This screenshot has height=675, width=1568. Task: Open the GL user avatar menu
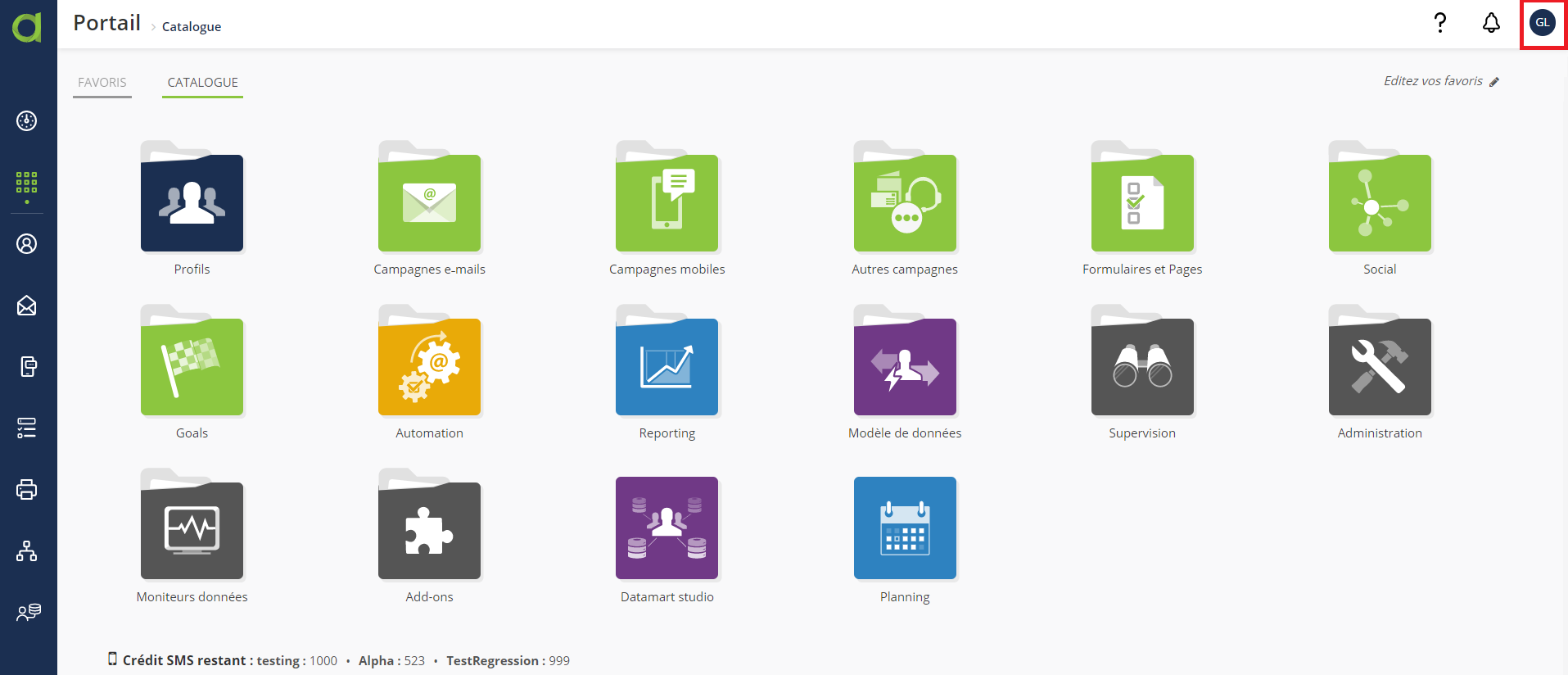1543,23
